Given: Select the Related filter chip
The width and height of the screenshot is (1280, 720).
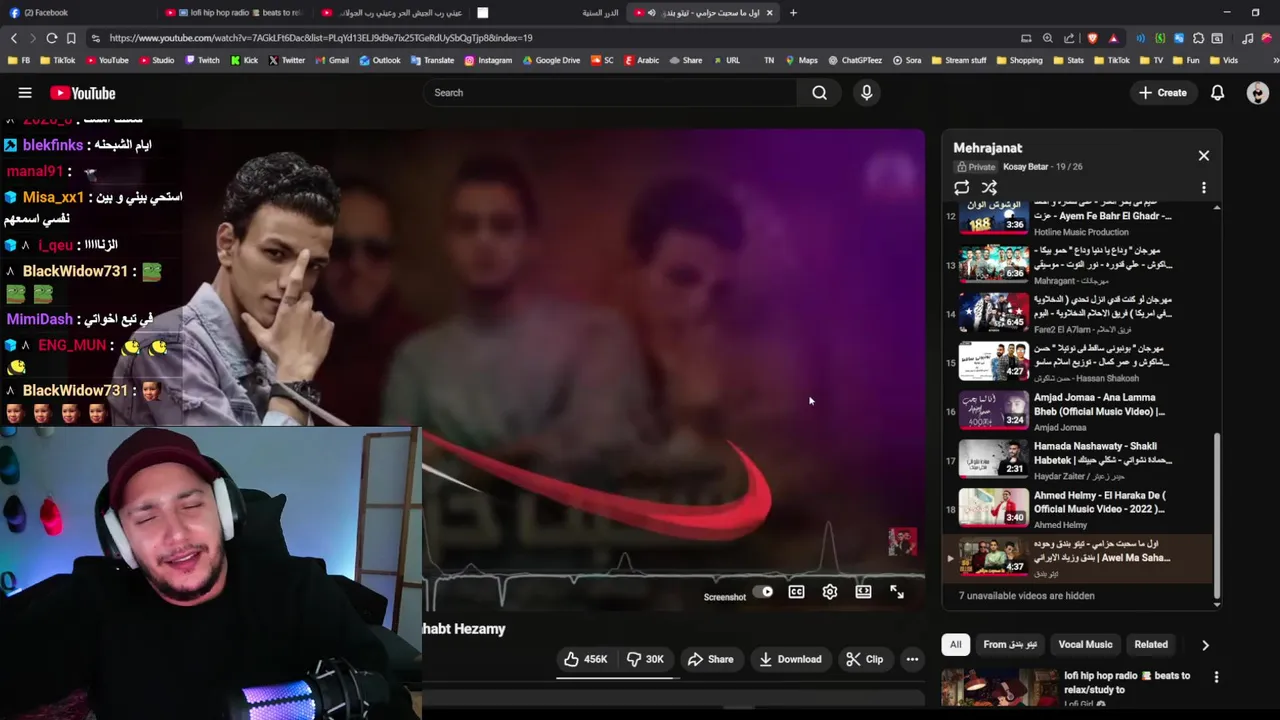Looking at the screenshot, I should (1151, 645).
